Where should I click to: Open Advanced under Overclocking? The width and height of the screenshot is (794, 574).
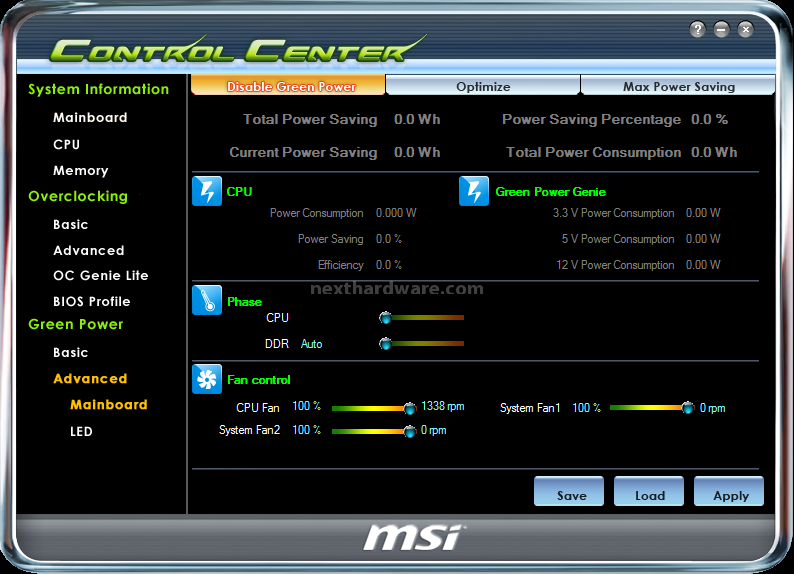tap(89, 251)
